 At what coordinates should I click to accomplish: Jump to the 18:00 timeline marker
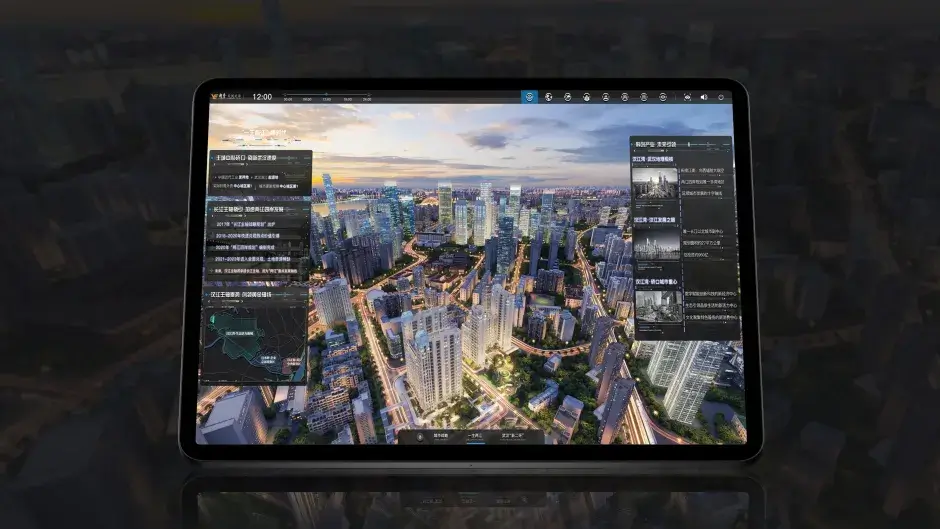pyautogui.click(x=348, y=99)
